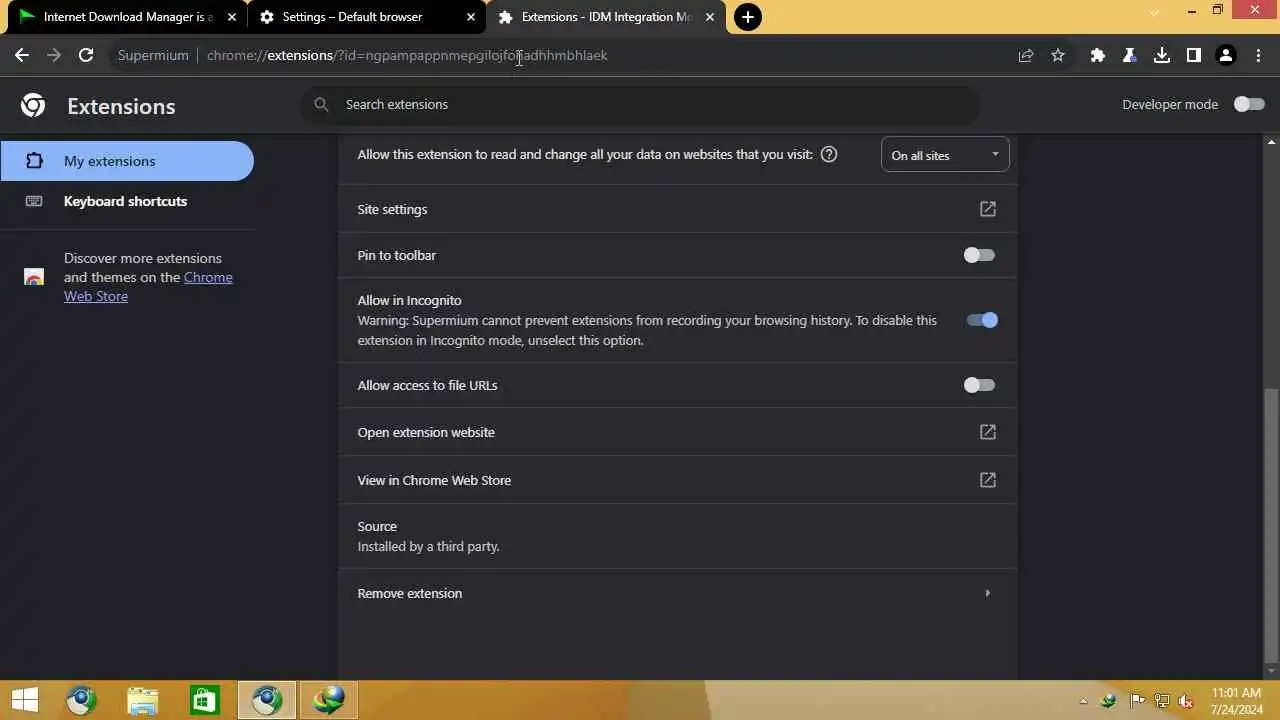Open the Site settings row
1280x720 pixels.
[677, 209]
